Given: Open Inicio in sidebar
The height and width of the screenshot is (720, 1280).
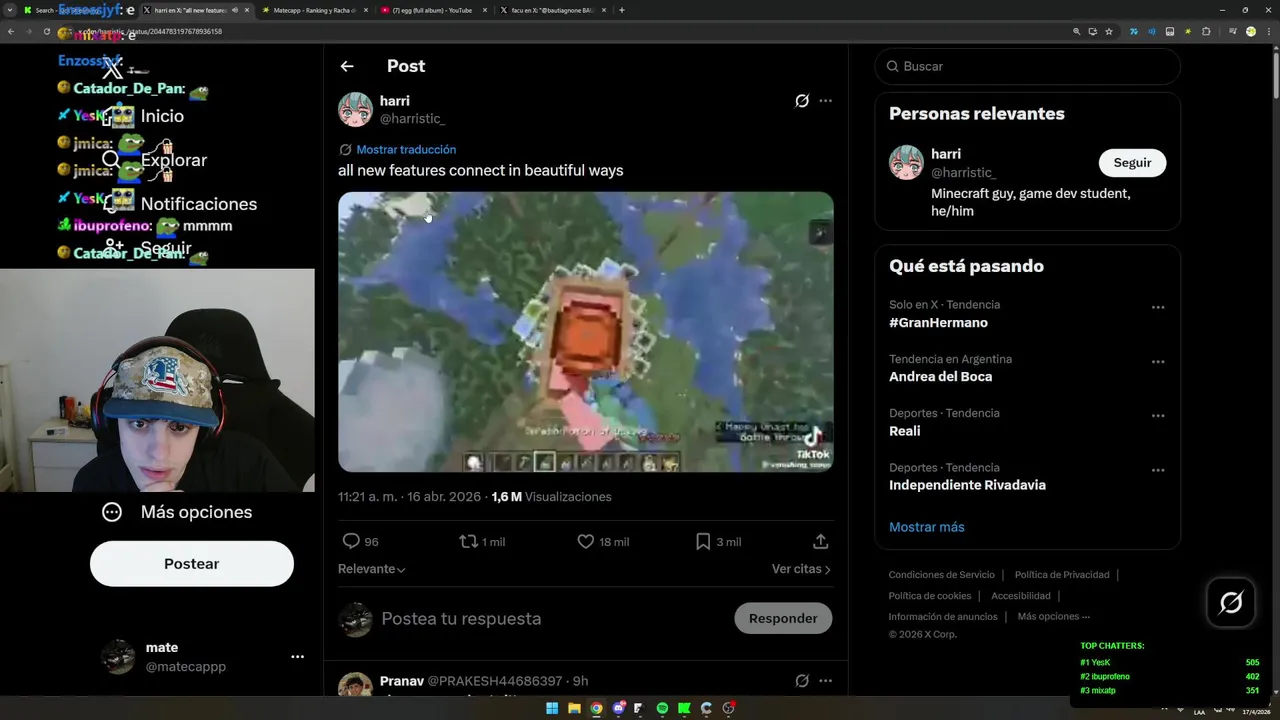Looking at the screenshot, I should [x=162, y=116].
